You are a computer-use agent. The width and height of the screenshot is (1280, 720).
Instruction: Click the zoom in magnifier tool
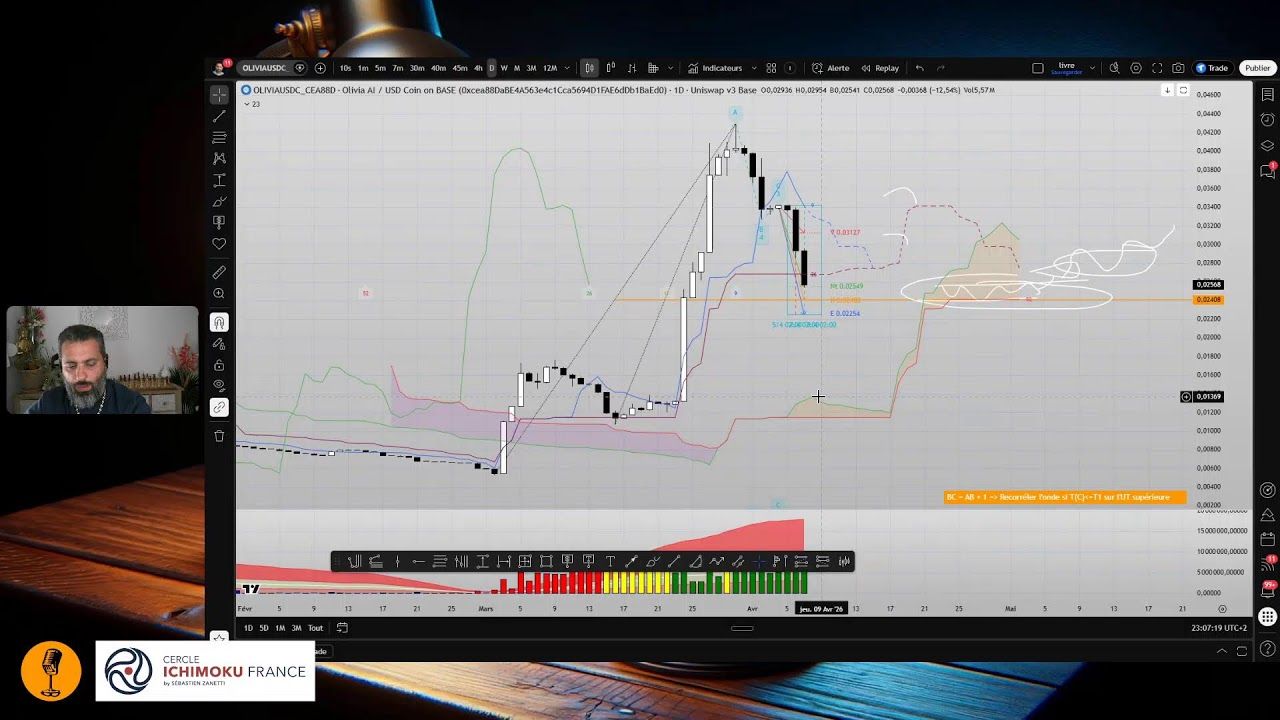tap(219, 294)
